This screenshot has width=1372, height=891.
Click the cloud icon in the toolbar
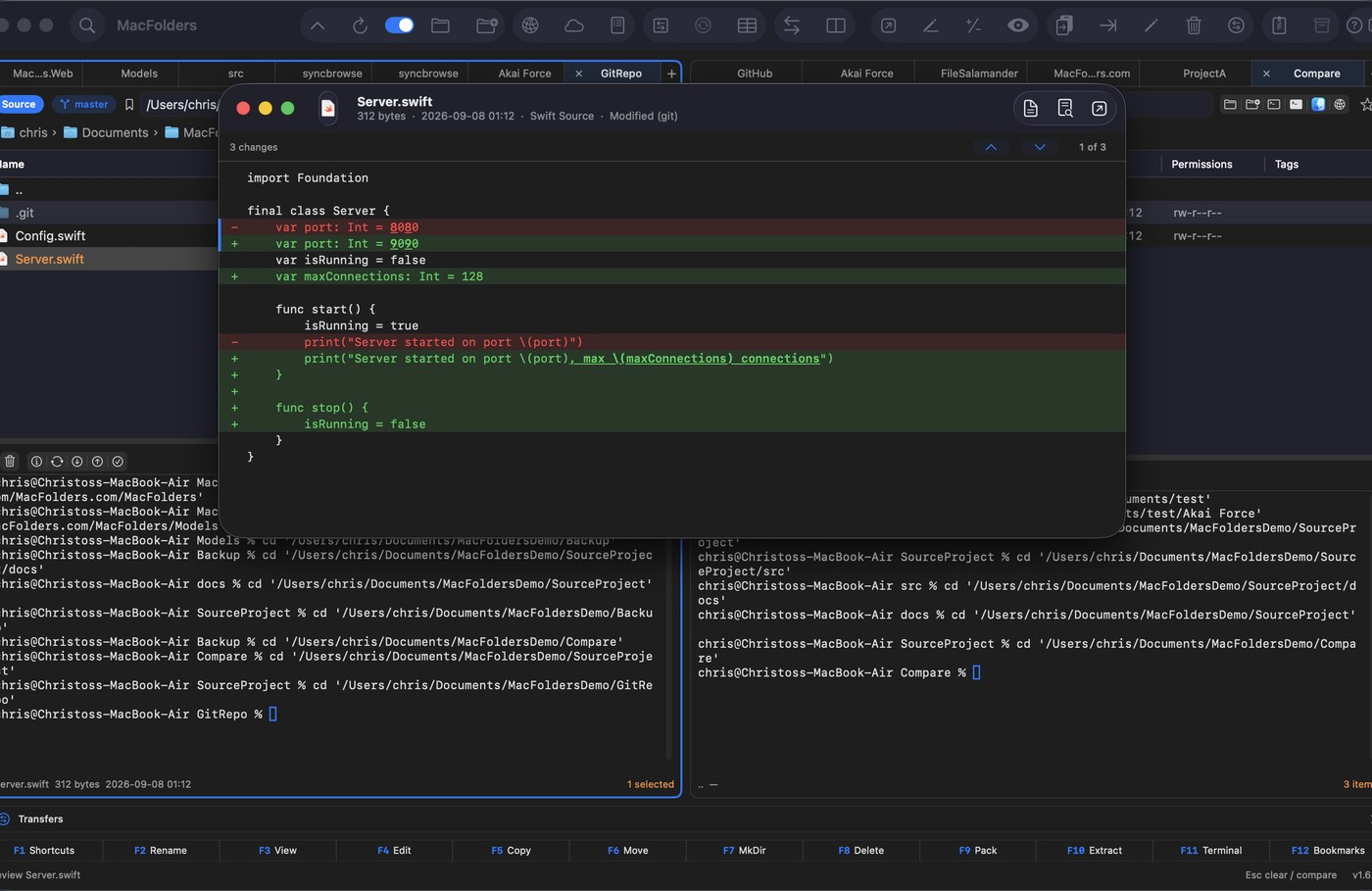coord(574,25)
